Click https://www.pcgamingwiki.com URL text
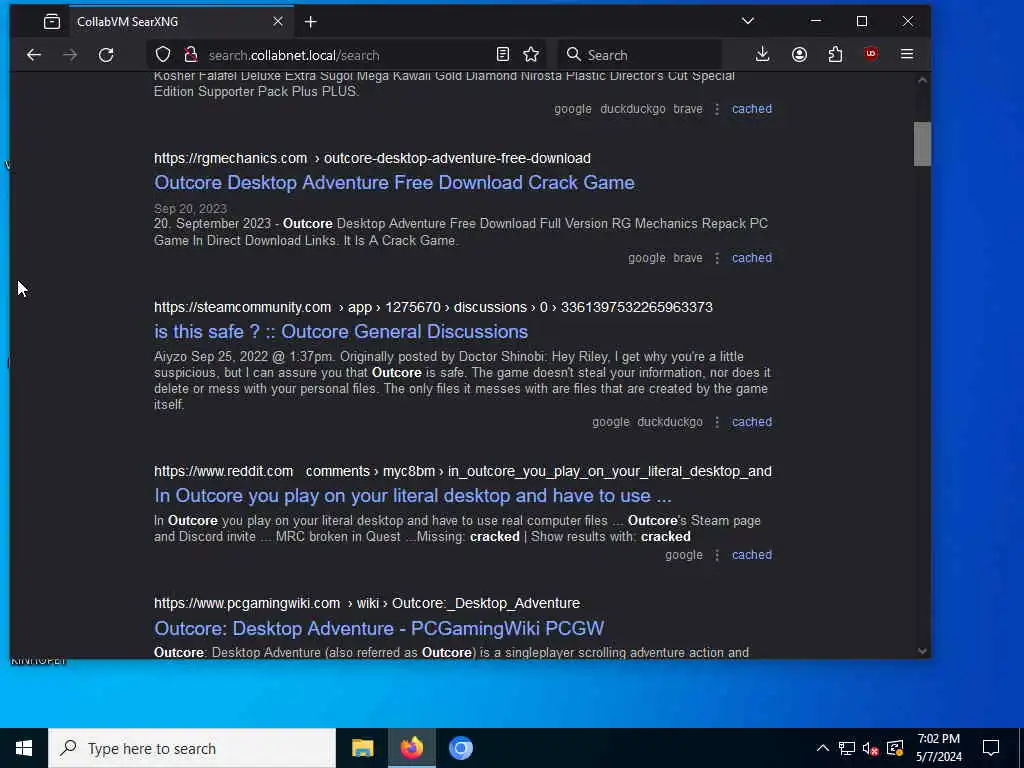This screenshot has height=768, width=1024. pos(247,603)
